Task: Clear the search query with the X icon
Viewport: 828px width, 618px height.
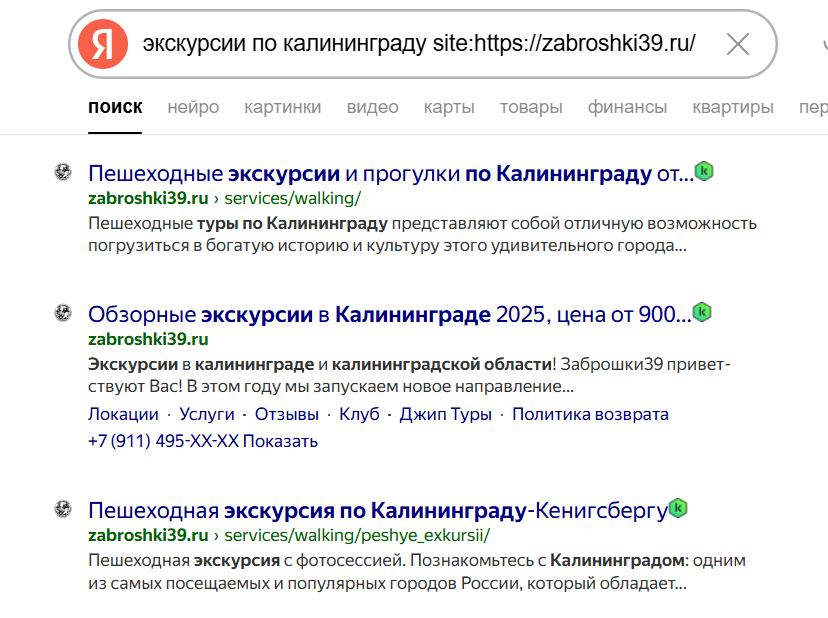Action: tap(738, 44)
